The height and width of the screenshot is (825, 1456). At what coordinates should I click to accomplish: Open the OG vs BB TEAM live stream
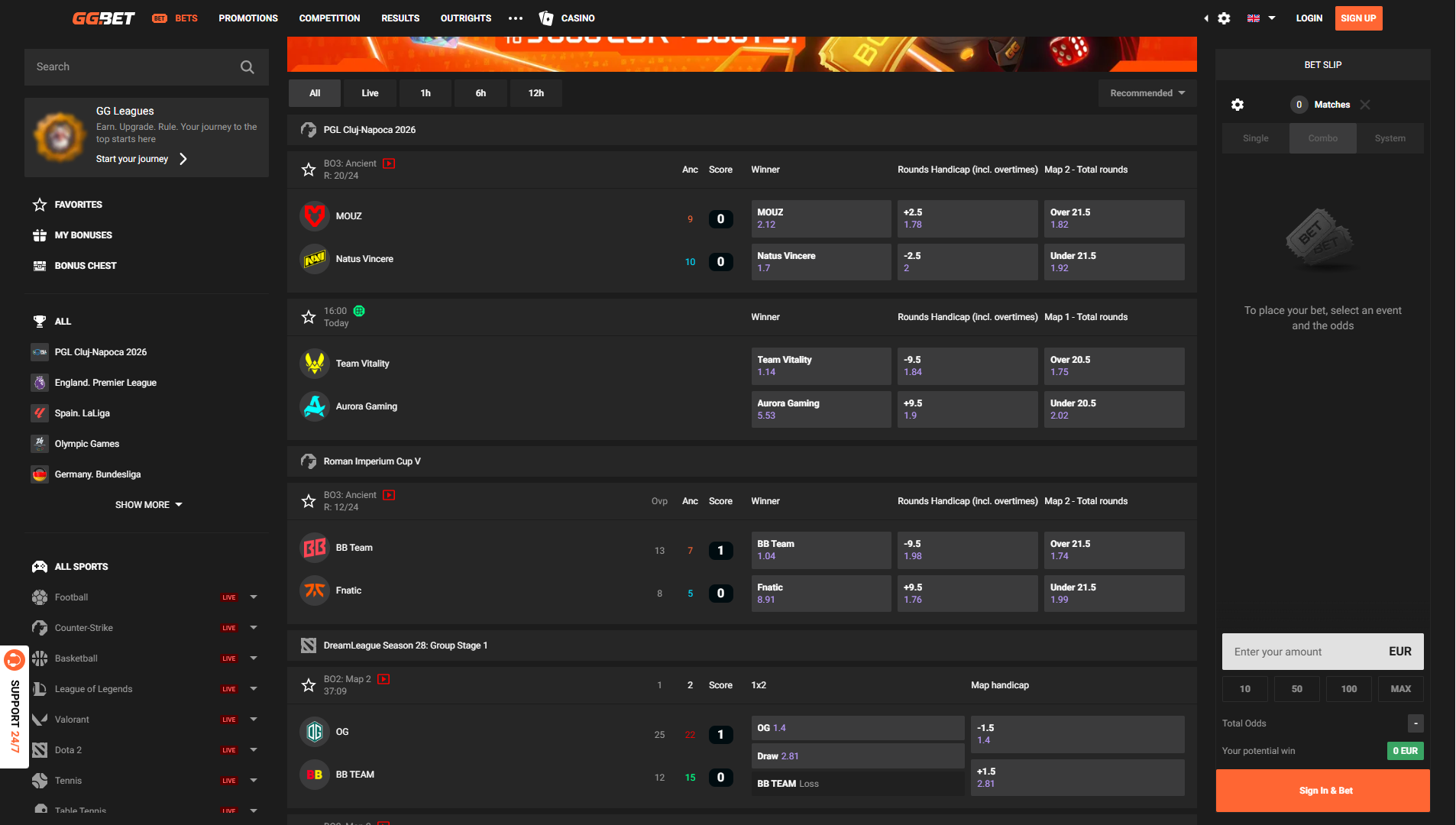pos(383,679)
